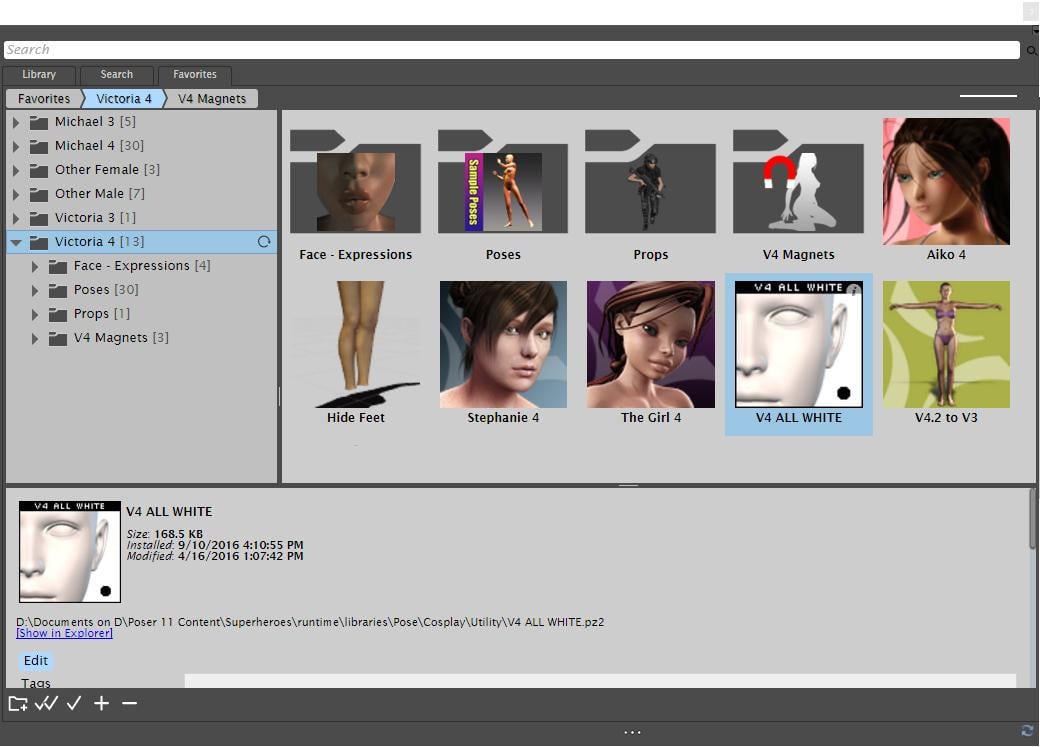The image size is (1040, 747).
Task: Click the Tags input field
Action: [600, 681]
